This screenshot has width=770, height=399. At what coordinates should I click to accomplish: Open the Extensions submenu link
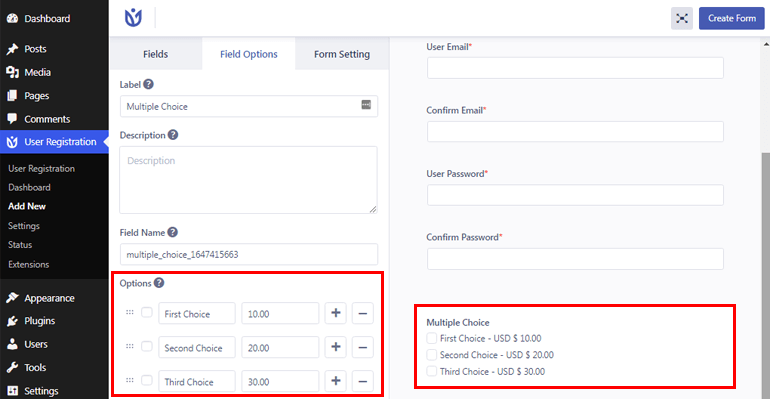(x=28, y=264)
